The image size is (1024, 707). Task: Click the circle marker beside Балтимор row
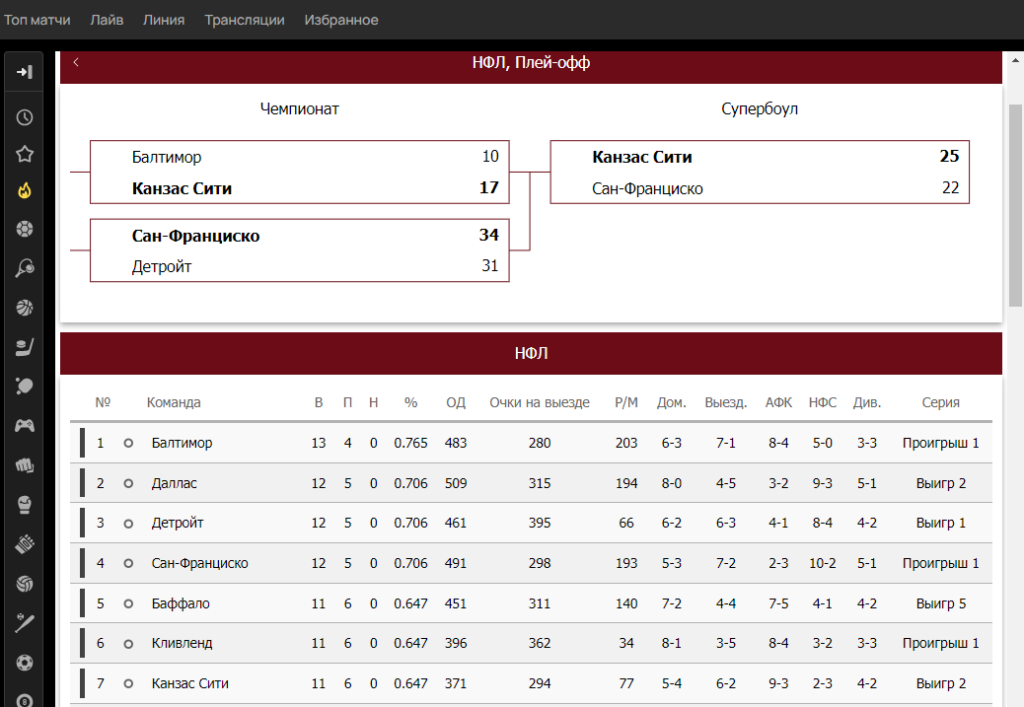click(x=128, y=443)
